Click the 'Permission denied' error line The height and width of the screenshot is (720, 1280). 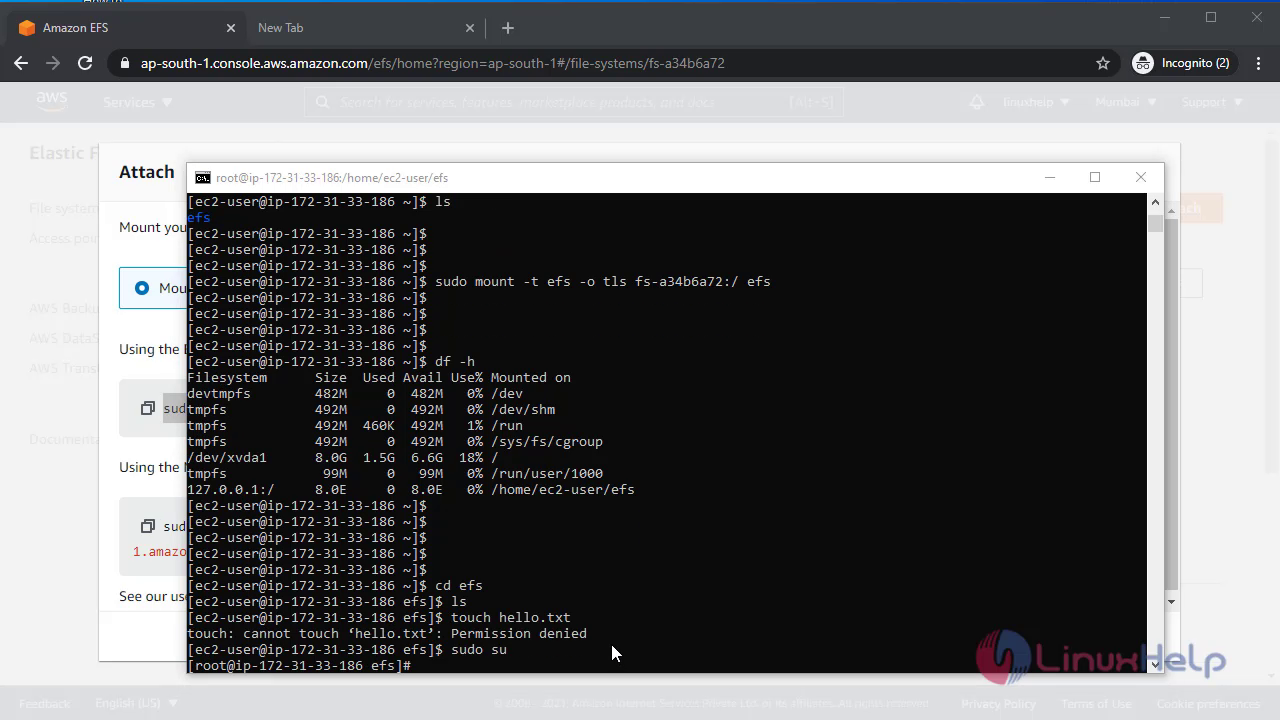[x=387, y=634]
